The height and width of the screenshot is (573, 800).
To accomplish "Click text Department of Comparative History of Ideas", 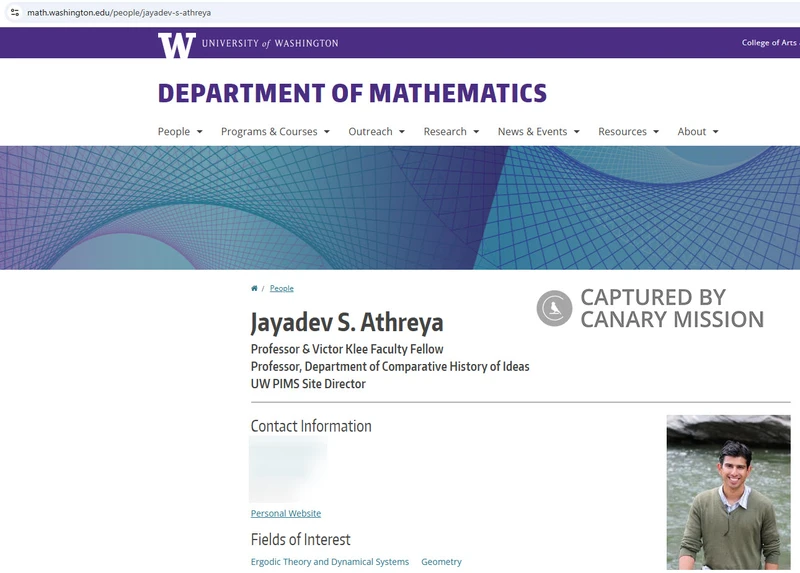I will point(417,366).
